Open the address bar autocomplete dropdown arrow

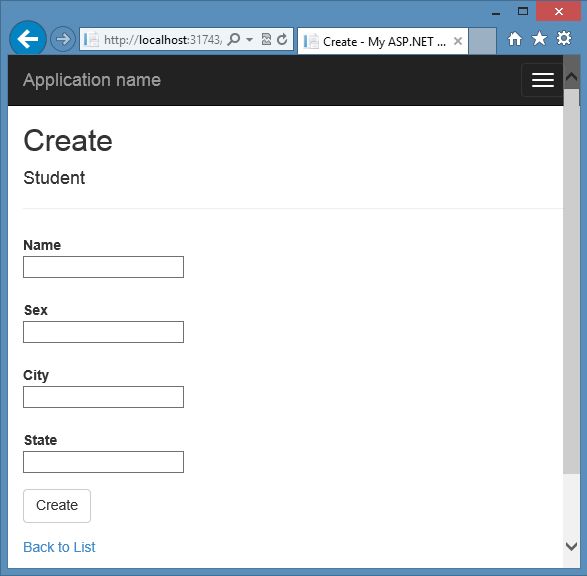coord(250,39)
